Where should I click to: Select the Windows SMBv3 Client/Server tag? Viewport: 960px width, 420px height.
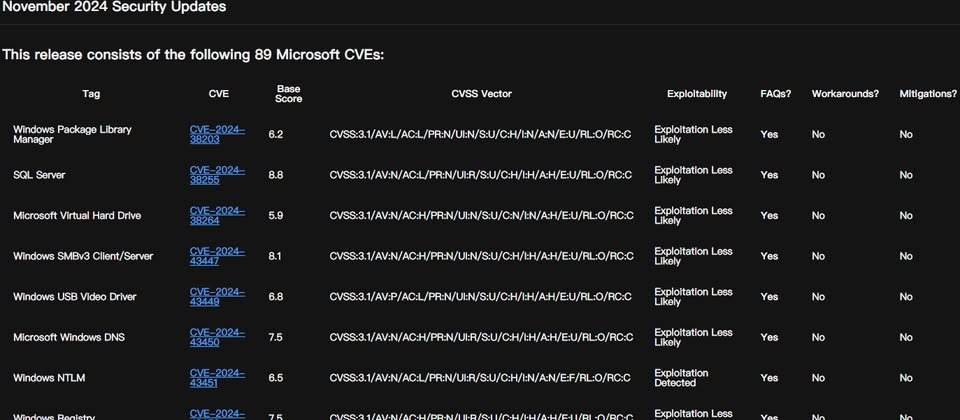coord(83,256)
